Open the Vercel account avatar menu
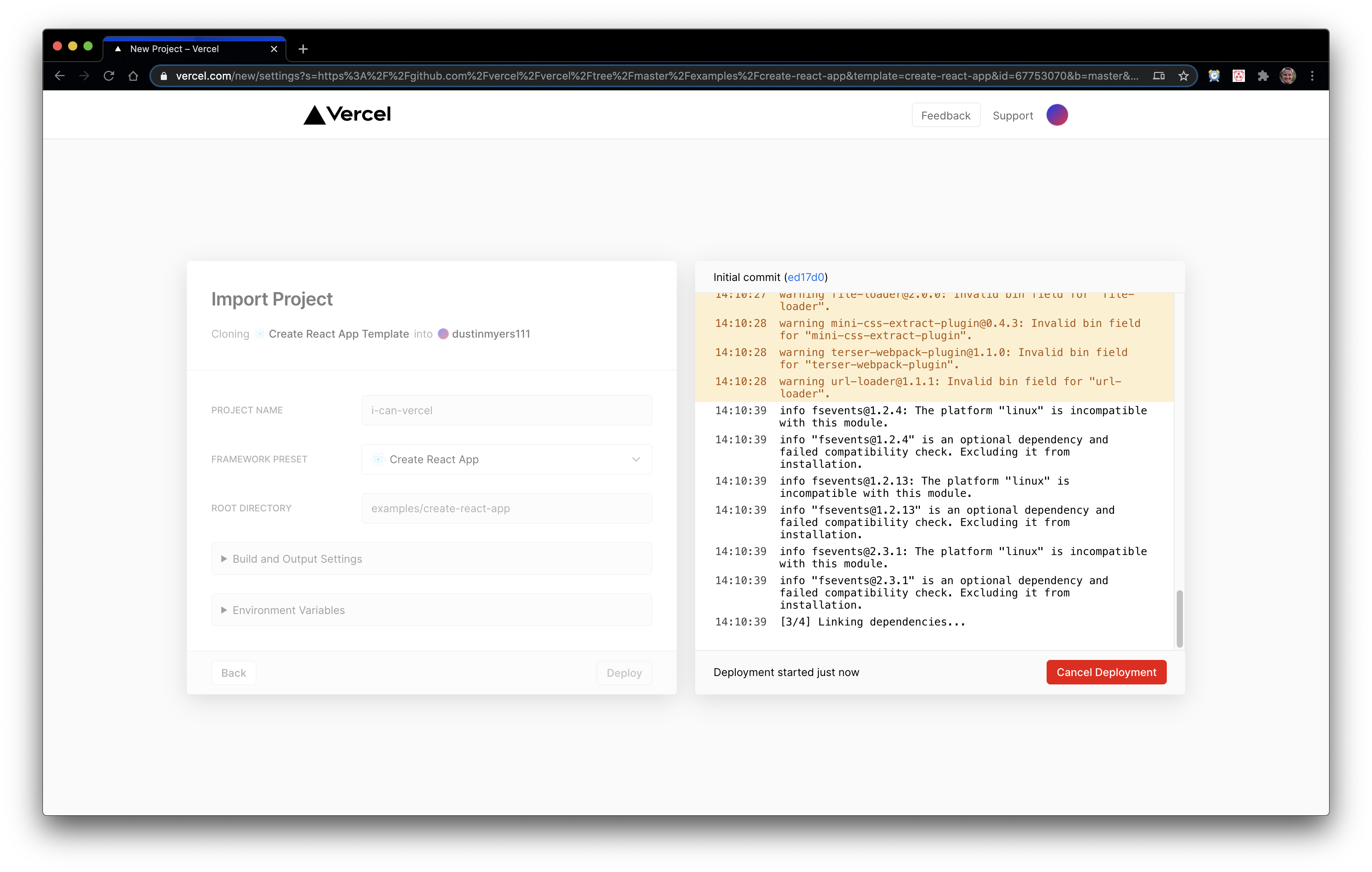This screenshot has height=872, width=1372. 1057,115
